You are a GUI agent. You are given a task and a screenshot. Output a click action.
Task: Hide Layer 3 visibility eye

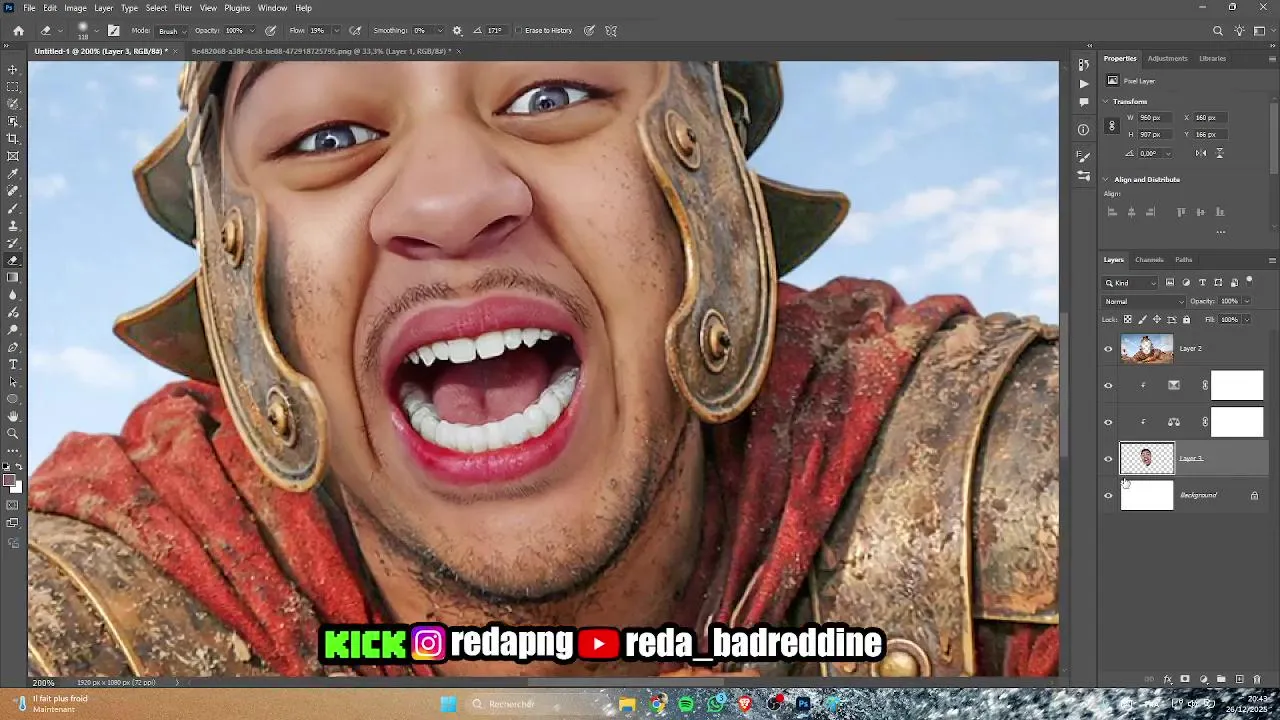pyautogui.click(x=1108, y=459)
